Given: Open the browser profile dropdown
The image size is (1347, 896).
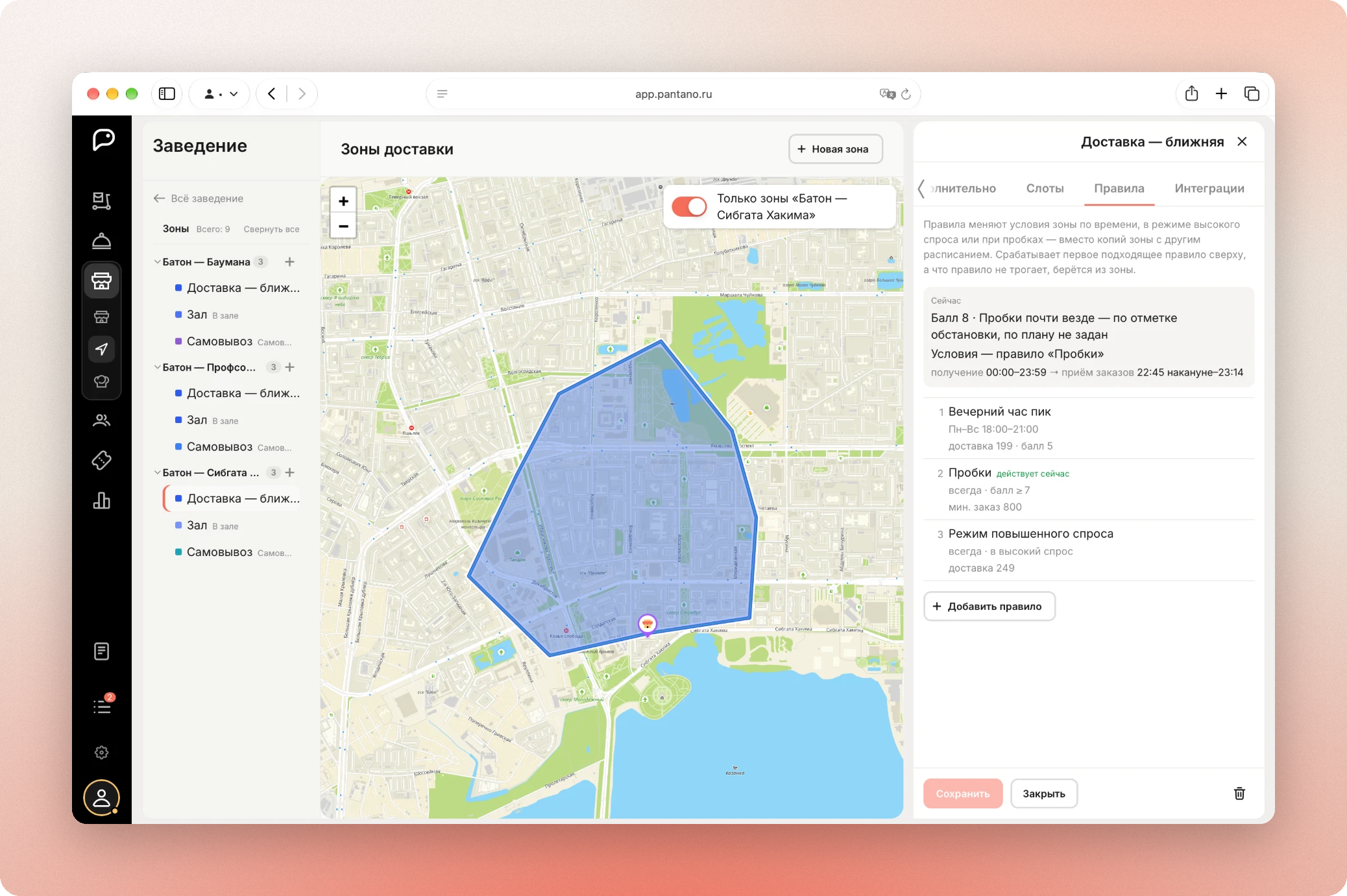Looking at the screenshot, I should pyautogui.click(x=221, y=94).
